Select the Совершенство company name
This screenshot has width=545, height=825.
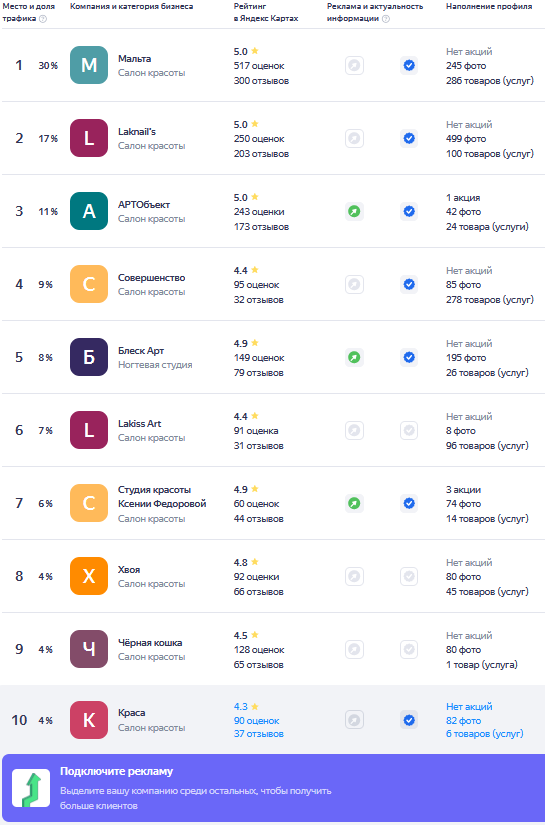152,278
